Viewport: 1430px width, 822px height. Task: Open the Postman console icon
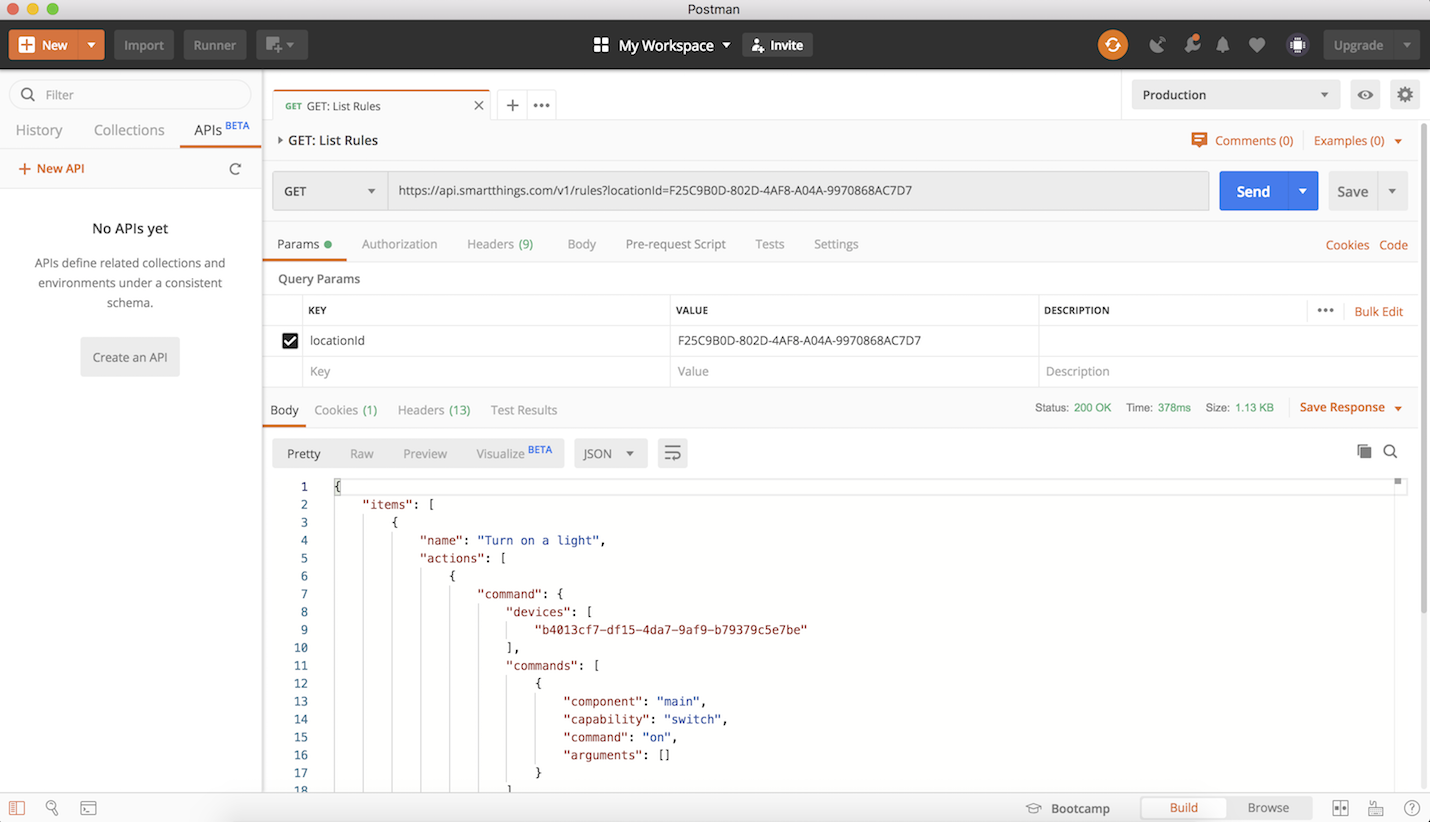pos(88,808)
